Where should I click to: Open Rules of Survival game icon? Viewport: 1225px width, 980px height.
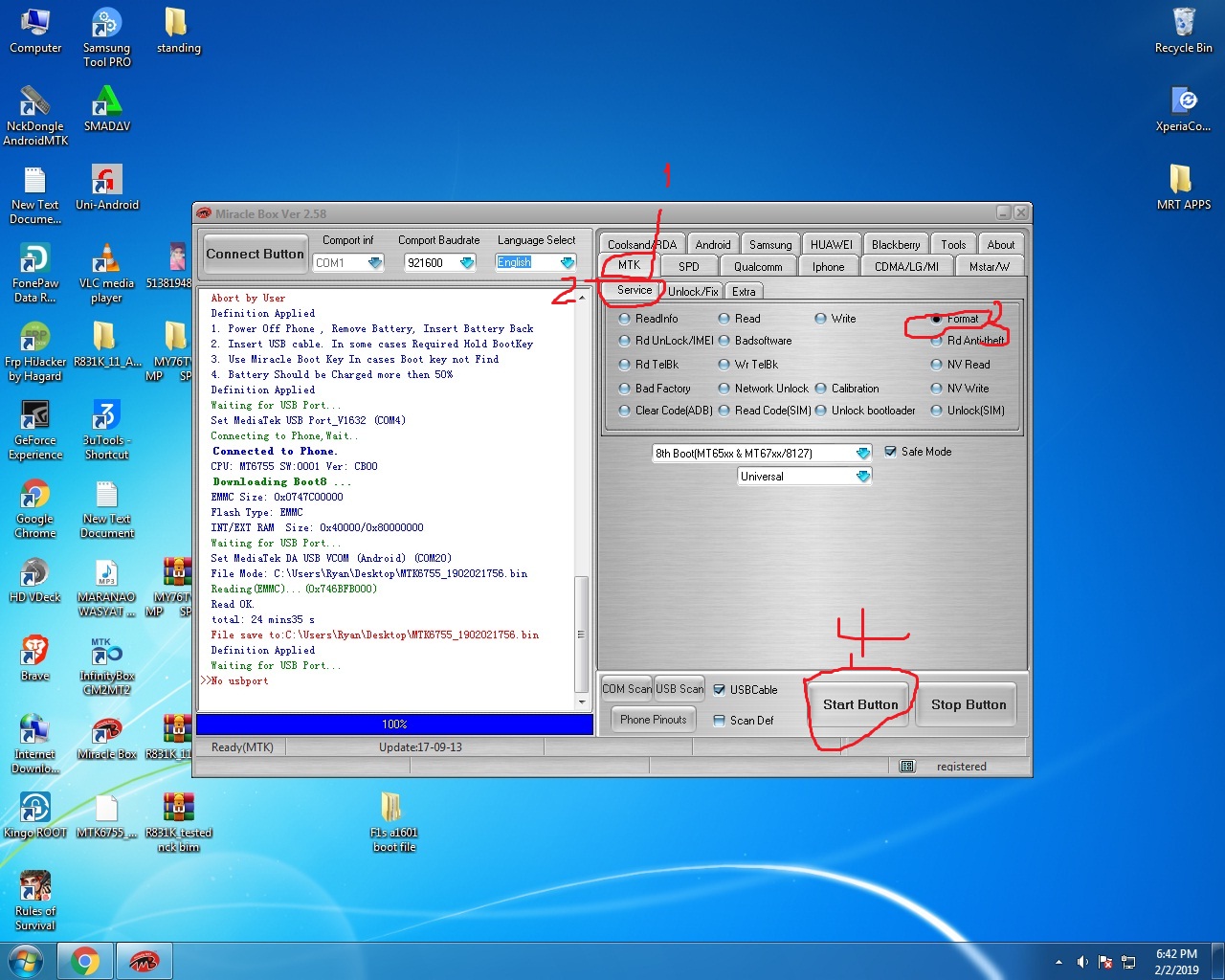click(x=35, y=901)
